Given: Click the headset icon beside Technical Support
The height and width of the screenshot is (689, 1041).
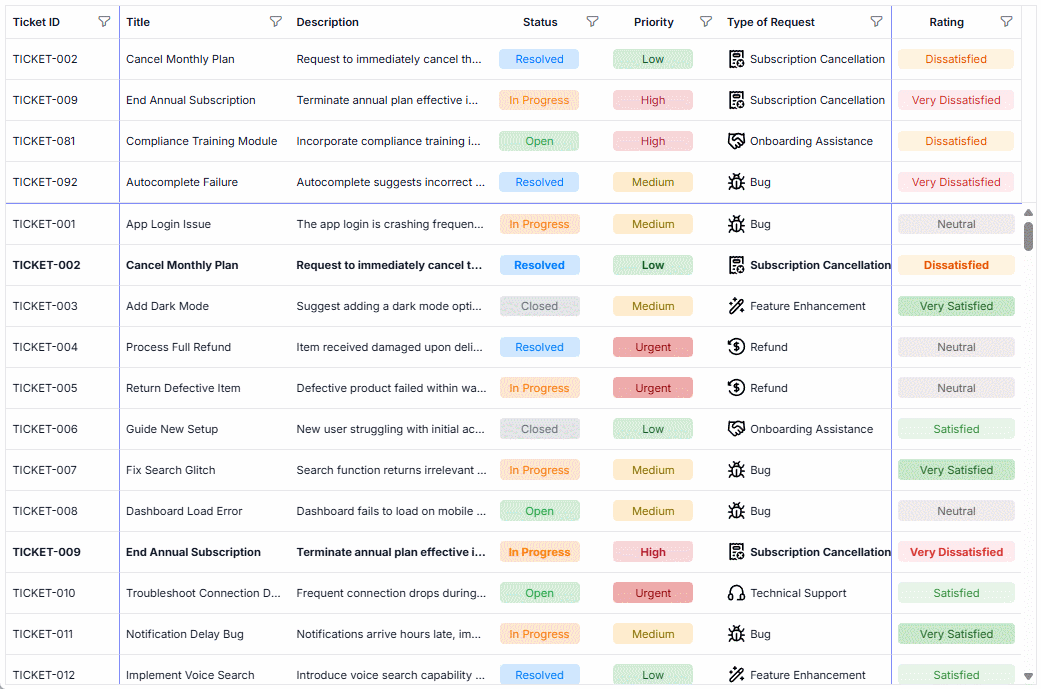Looking at the screenshot, I should 737,593.
